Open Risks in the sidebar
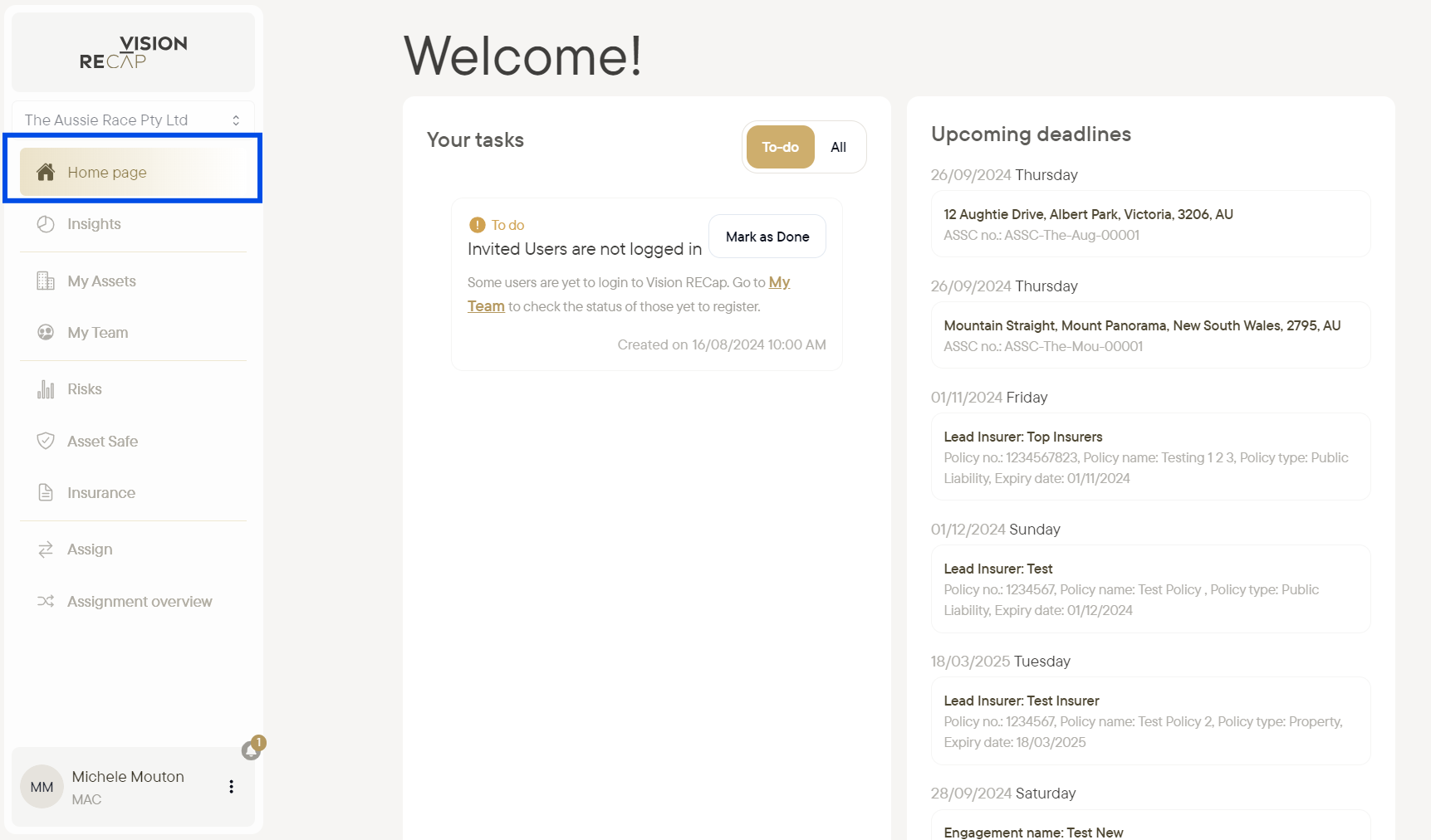This screenshot has width=1431, height=840. [x=134, y=389]
